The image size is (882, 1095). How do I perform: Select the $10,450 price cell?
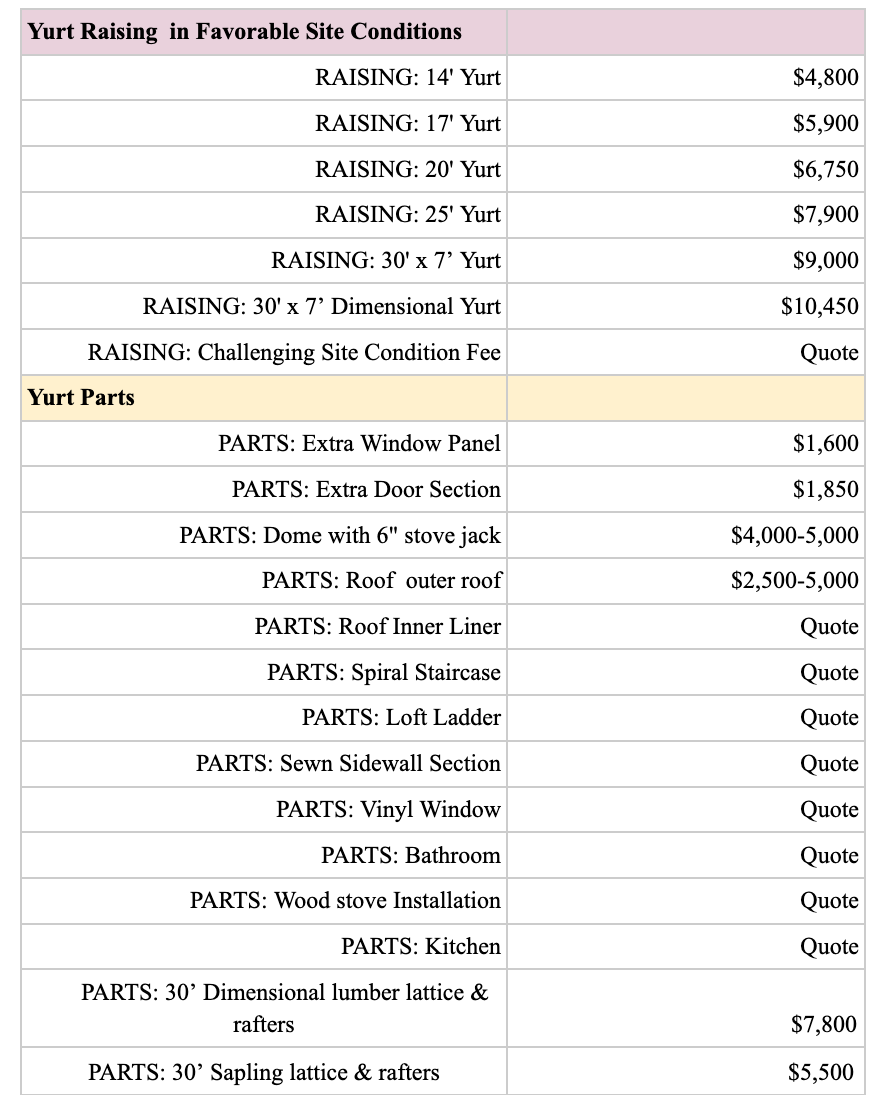pos(820,306)
